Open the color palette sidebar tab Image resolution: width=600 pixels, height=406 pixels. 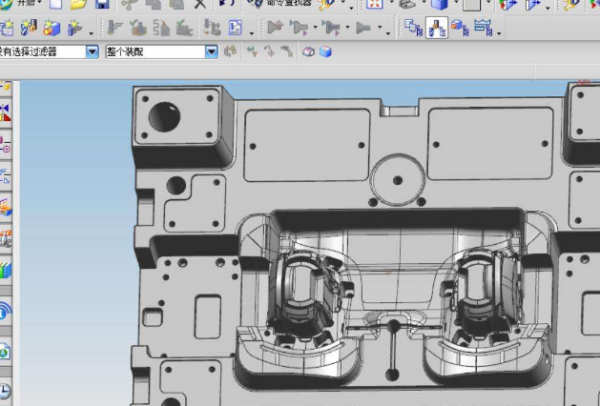point(6,267)
